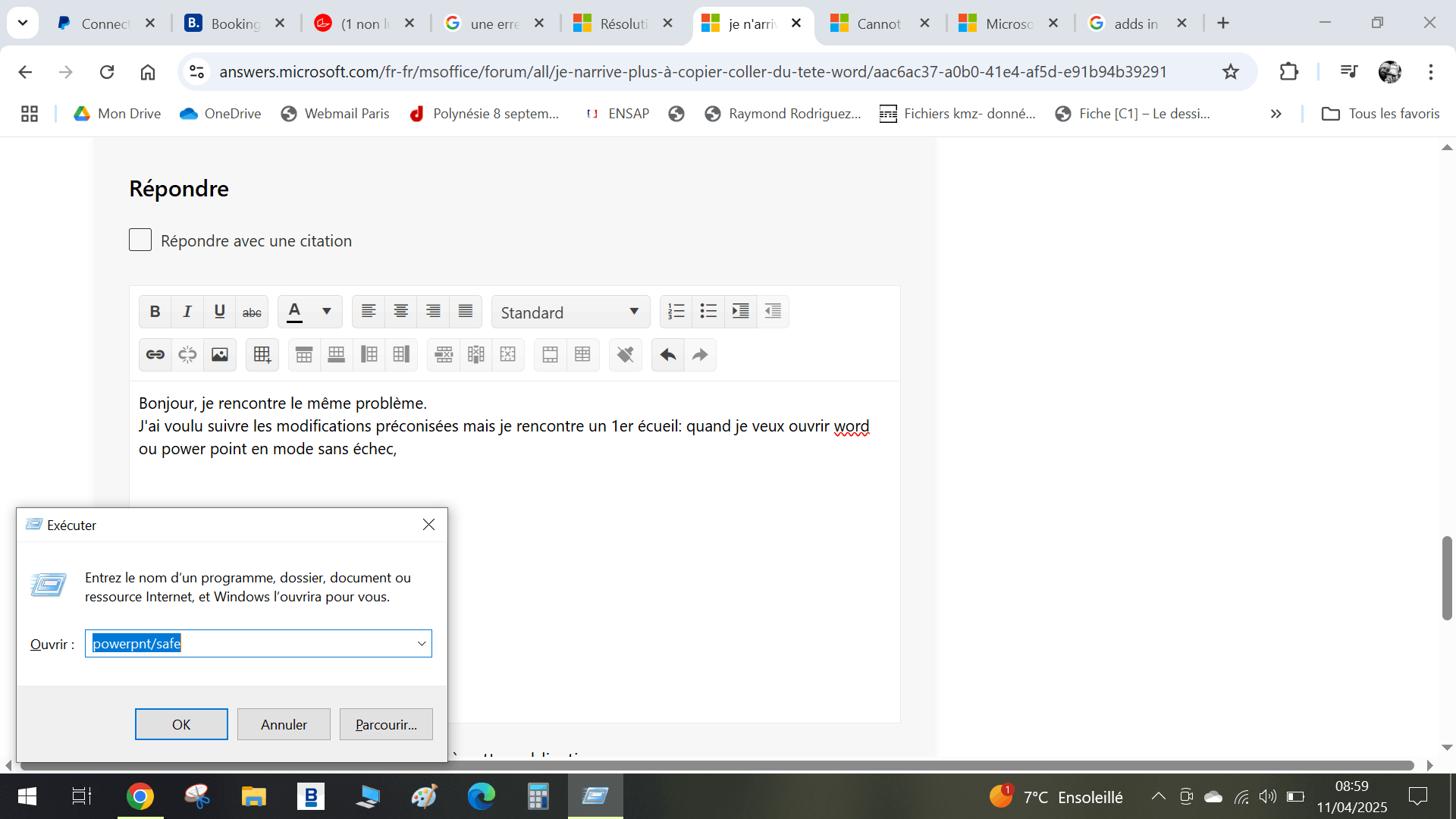
Task: Undo the last edit in reply editor
Action: (668, 355)
